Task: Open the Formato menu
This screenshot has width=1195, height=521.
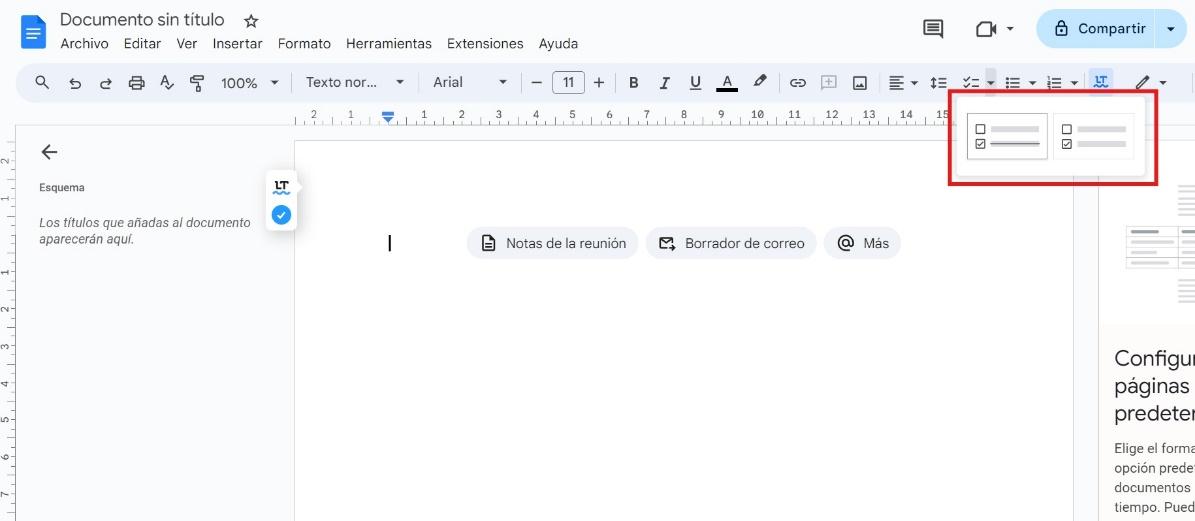Action: click(304, 43)
